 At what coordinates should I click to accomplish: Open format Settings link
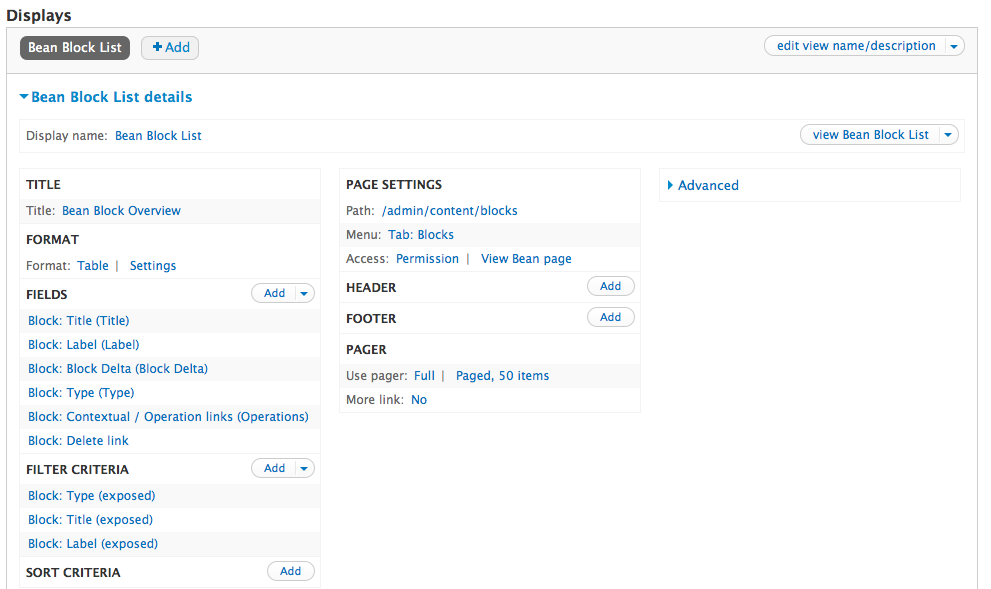coord(153,265)
